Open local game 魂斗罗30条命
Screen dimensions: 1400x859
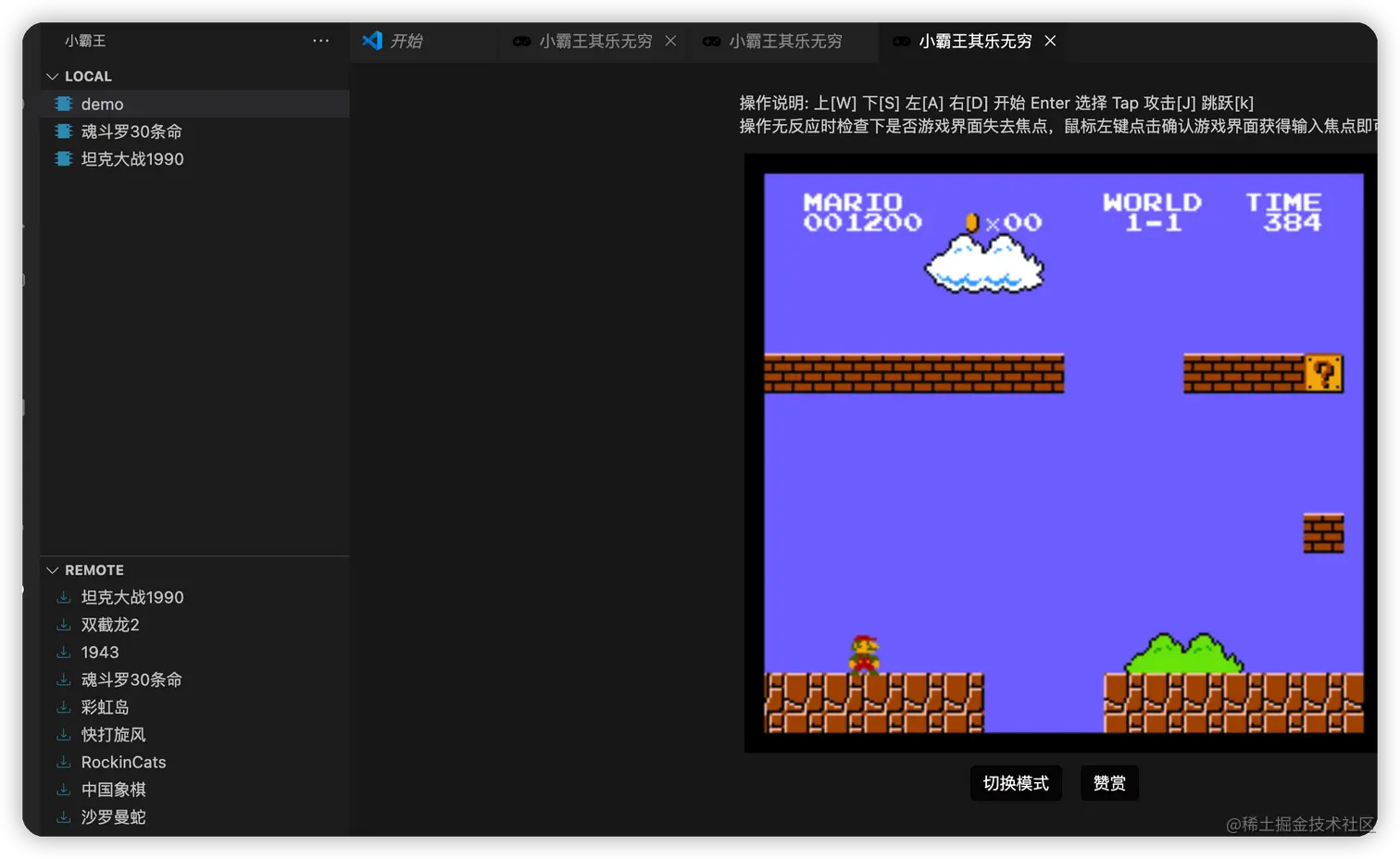point(195,131)
